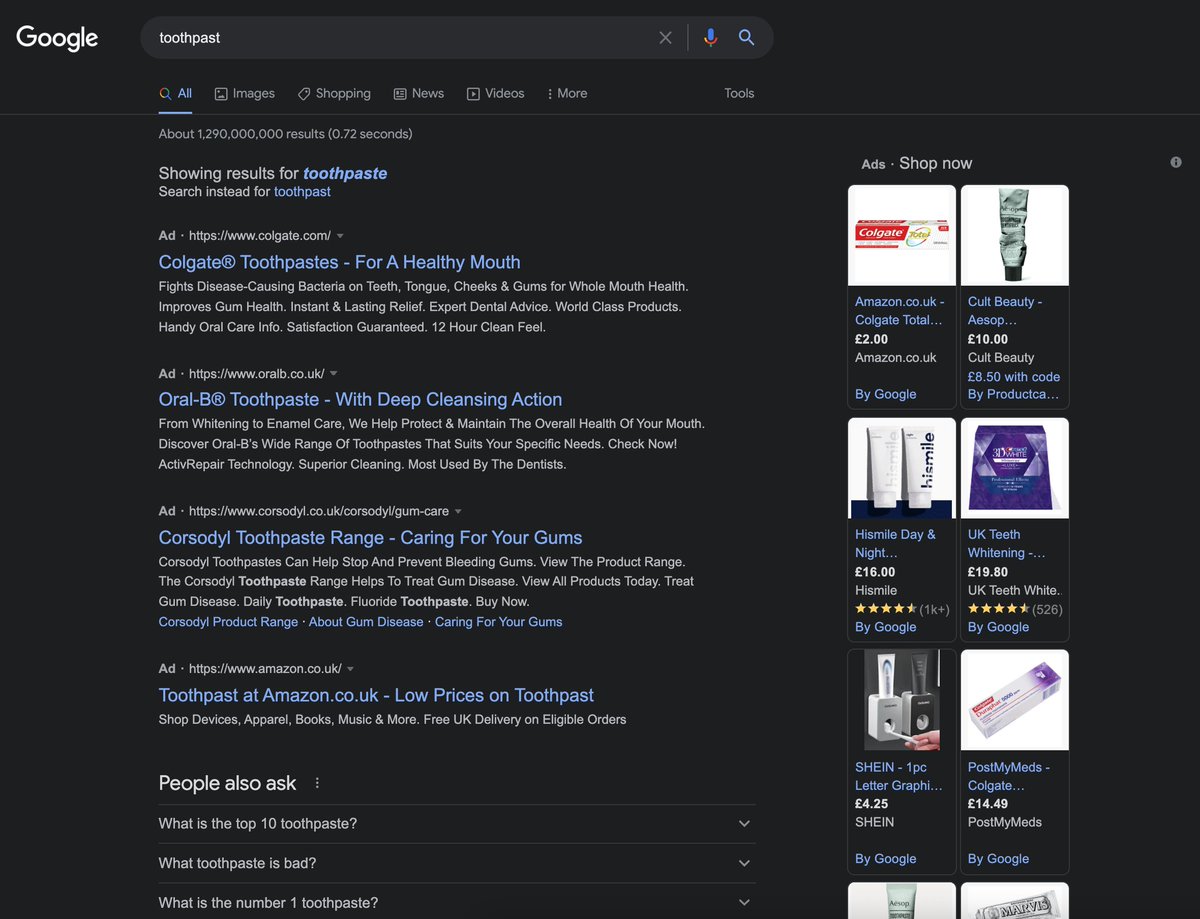Click By Google under Hismile listing
Screen dimensions: 1200x919
(886, 627)
